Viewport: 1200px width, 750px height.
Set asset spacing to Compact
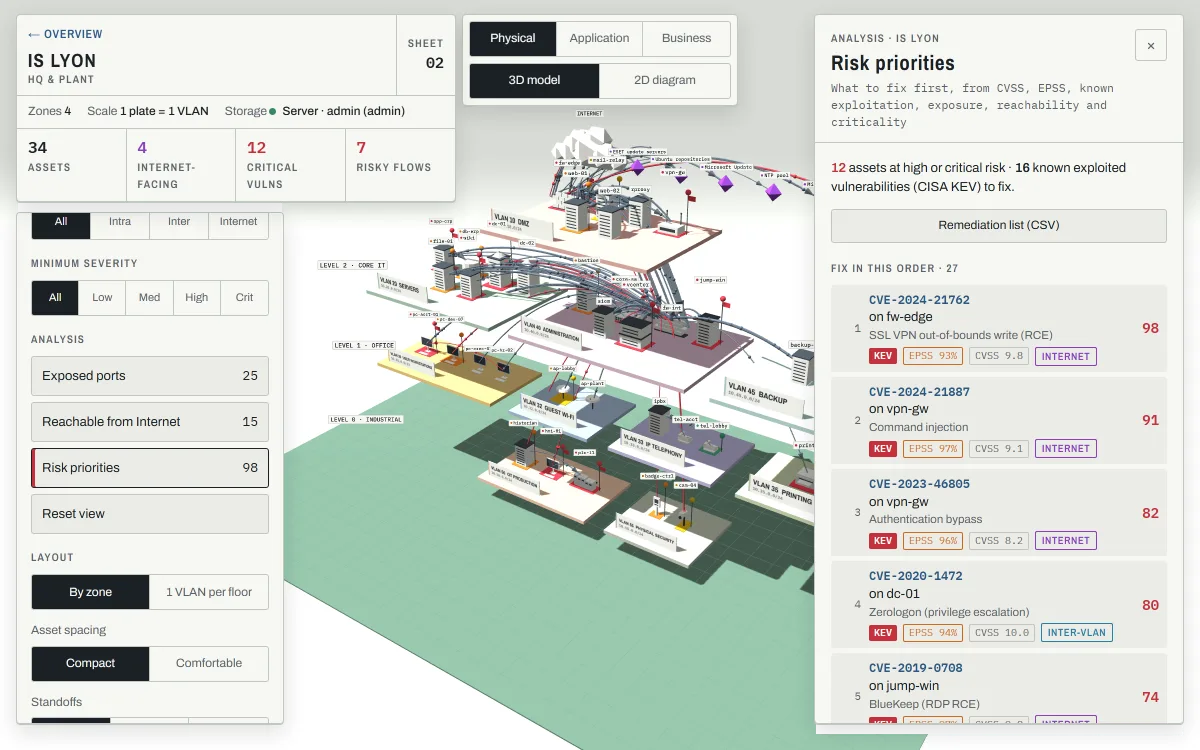click(90, 663)
